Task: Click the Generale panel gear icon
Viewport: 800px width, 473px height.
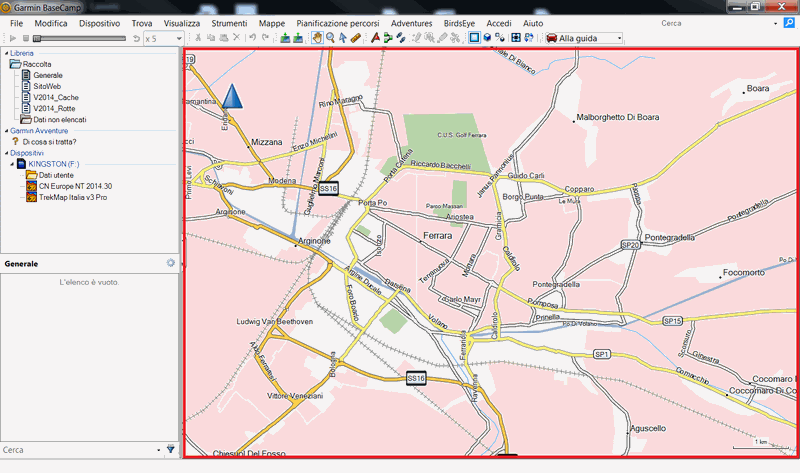Action: 171,263
